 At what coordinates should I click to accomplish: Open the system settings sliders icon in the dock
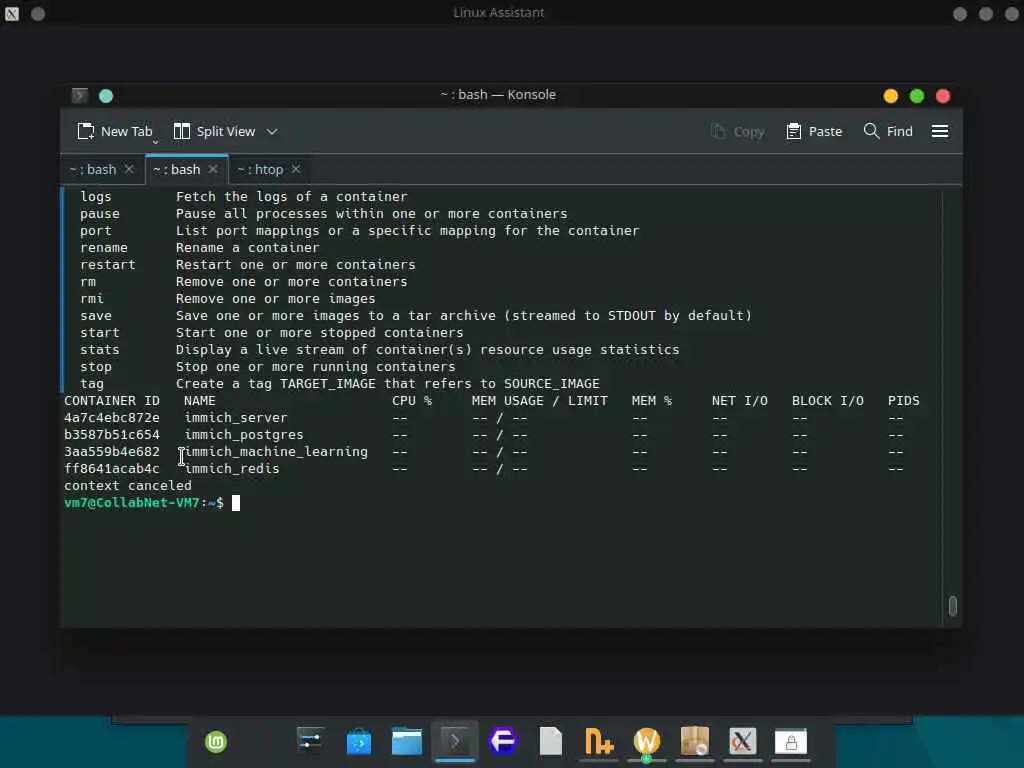[310, 741]
